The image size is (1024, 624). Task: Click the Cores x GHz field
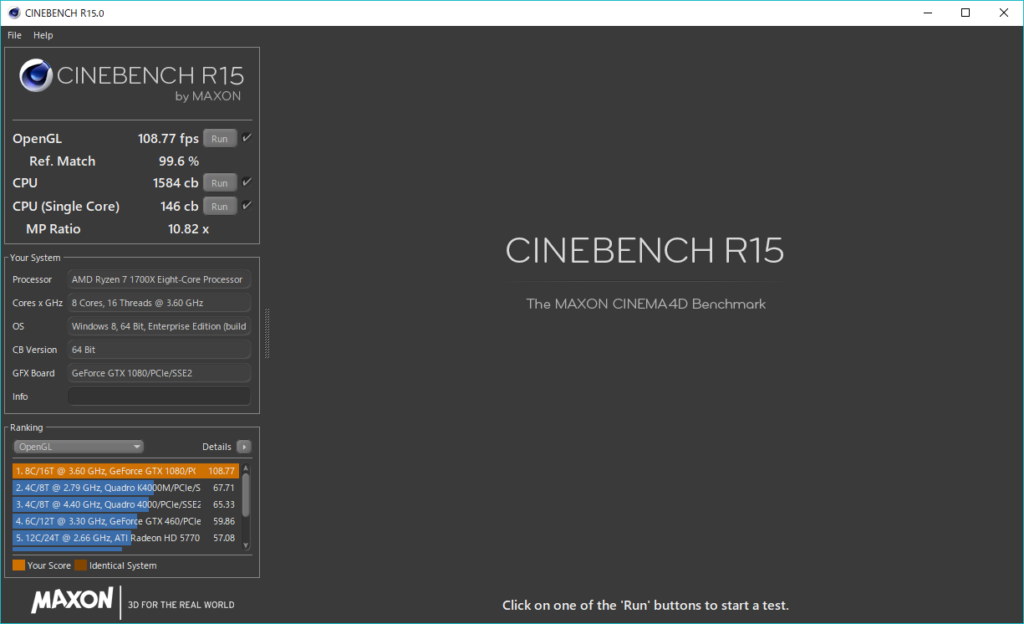tap(159, 303)
